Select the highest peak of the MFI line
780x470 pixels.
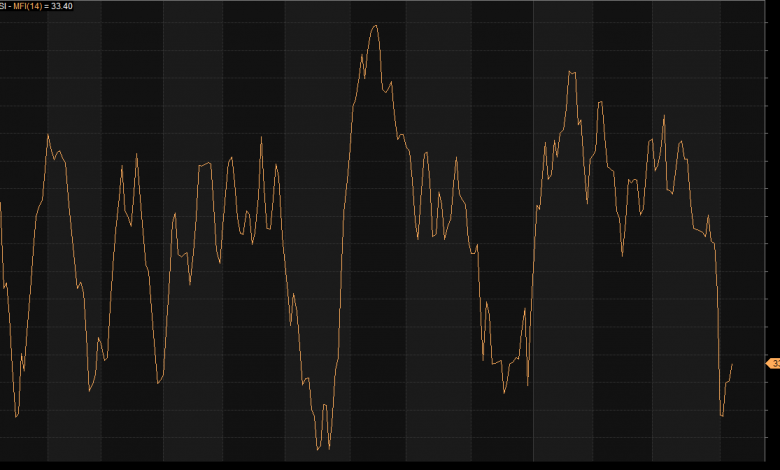[375, 25]
